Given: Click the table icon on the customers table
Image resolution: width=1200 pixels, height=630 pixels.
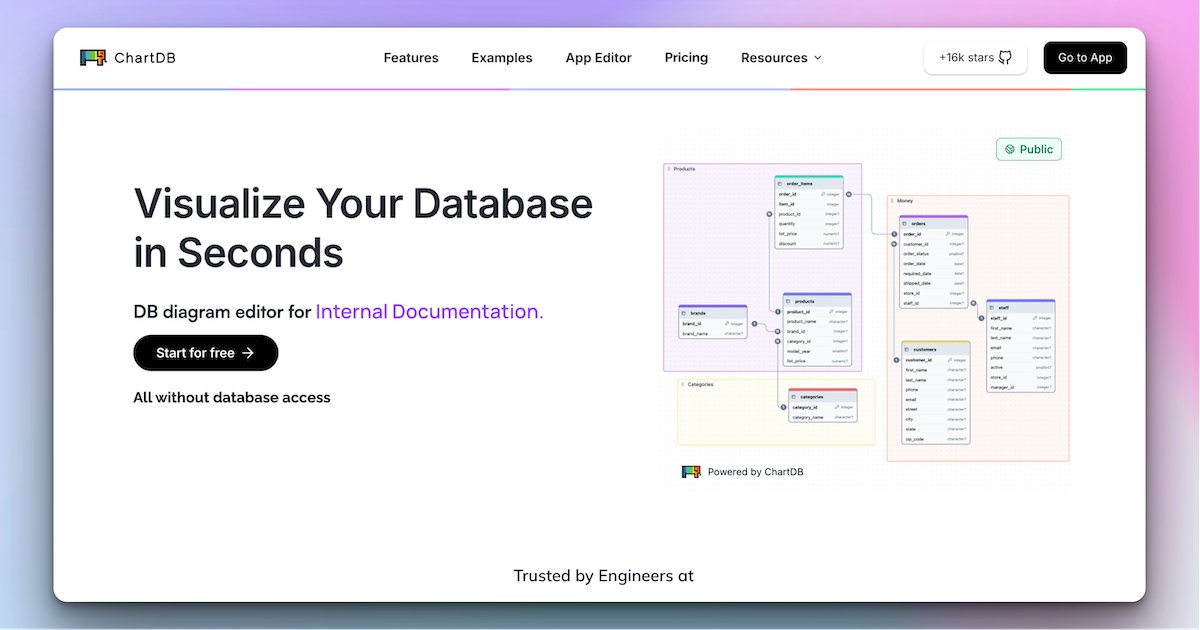Looking at the screenshot, I should coord(907,349).
